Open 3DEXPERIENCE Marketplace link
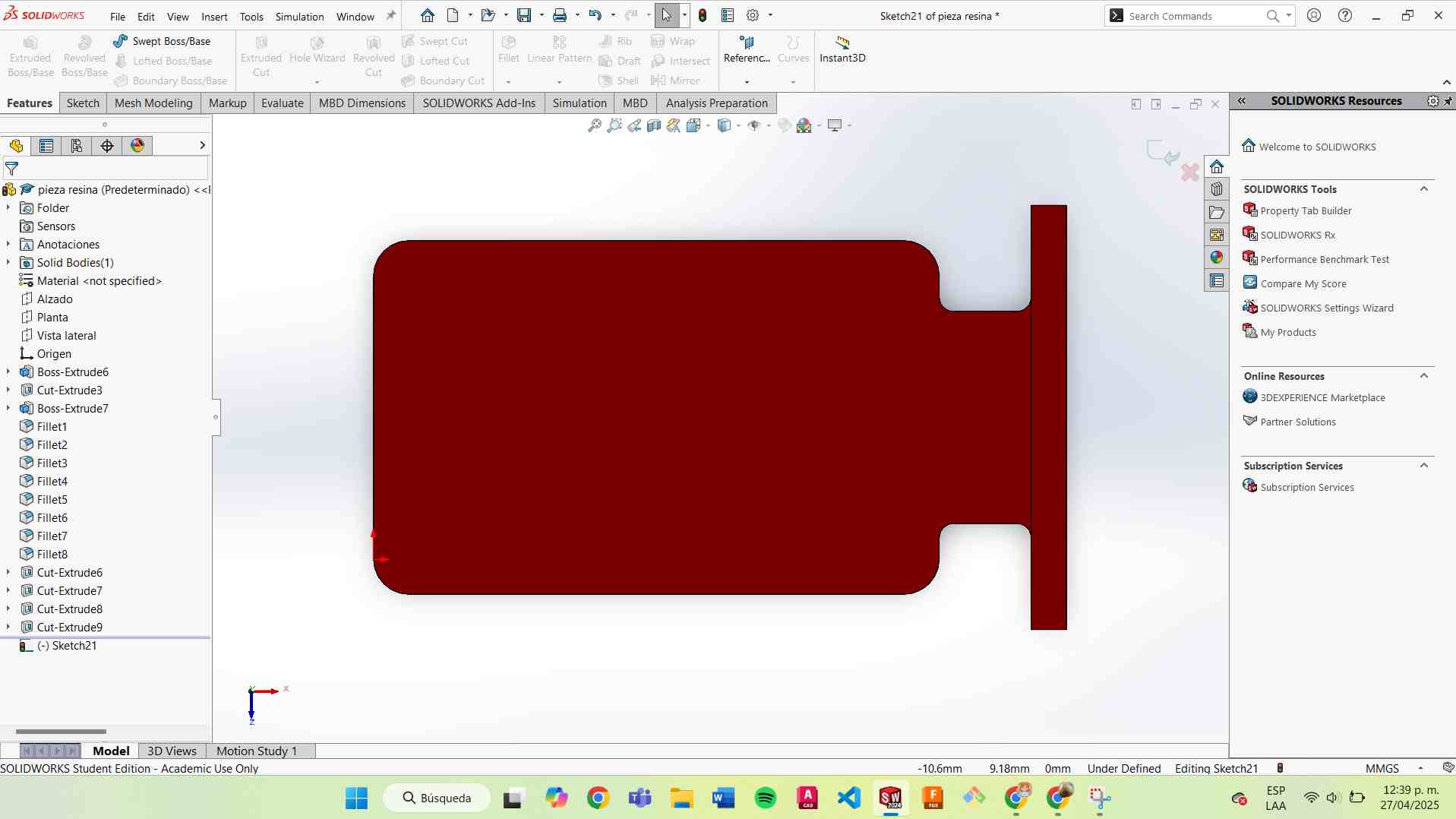Image resolution: width=1456 pixels, height=819 pixels. coord(1322,397)
